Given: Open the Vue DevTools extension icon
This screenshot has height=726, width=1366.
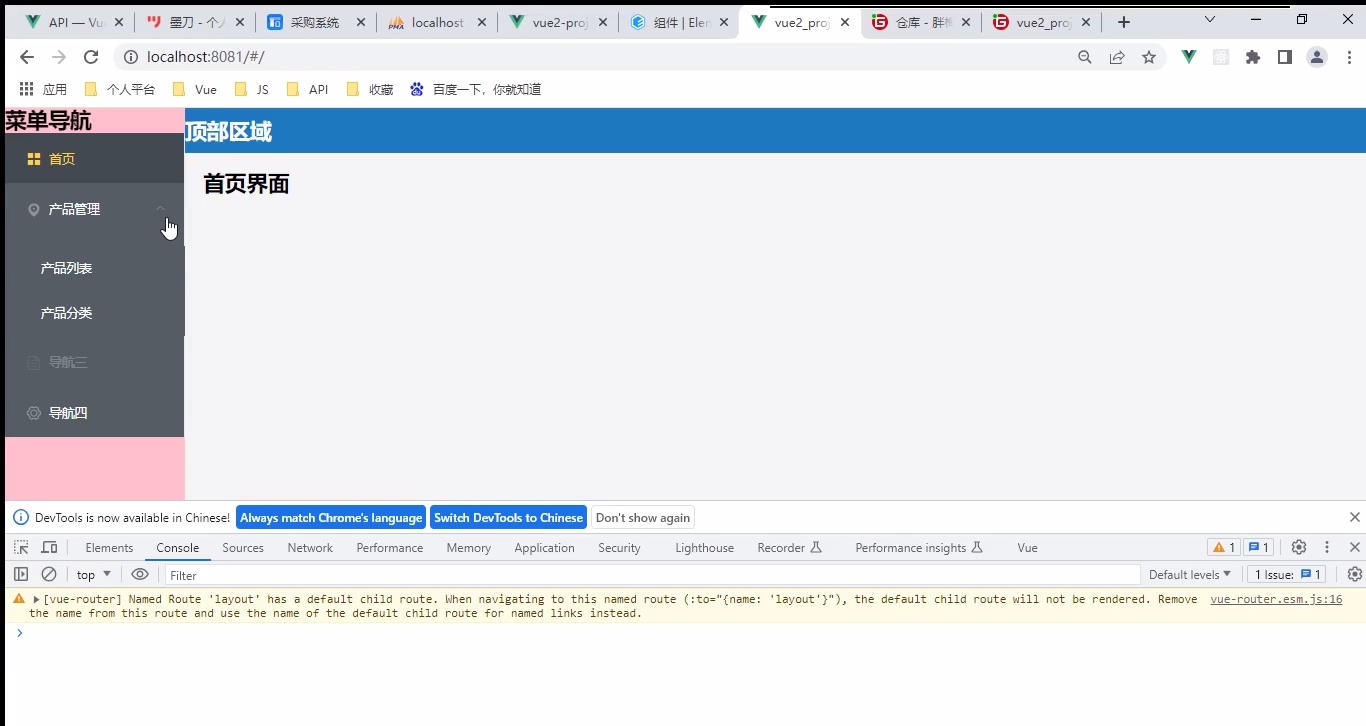Looking at the screenshot, I should (x=1189, y=57).
